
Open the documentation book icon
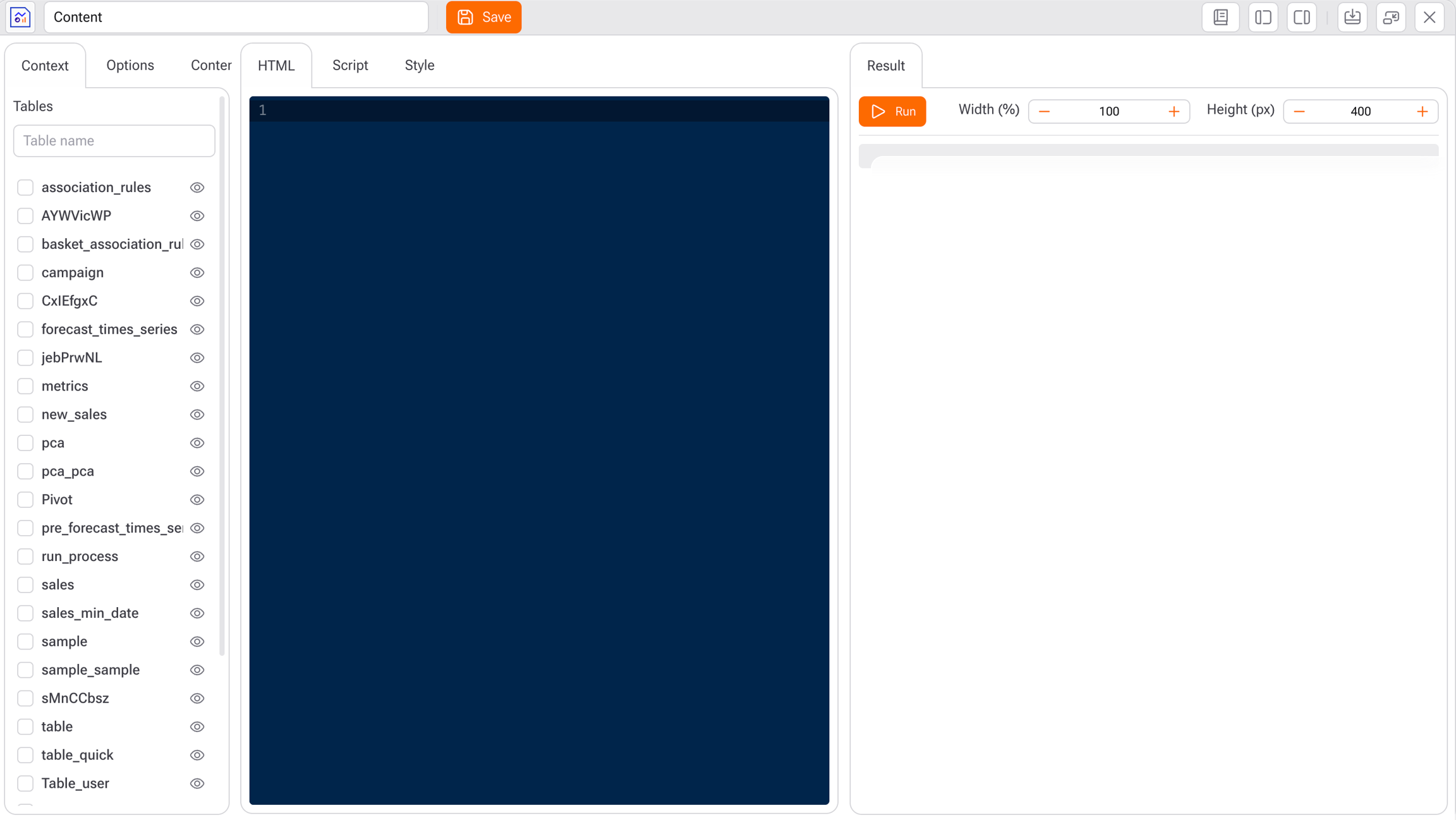[1220, 17]
